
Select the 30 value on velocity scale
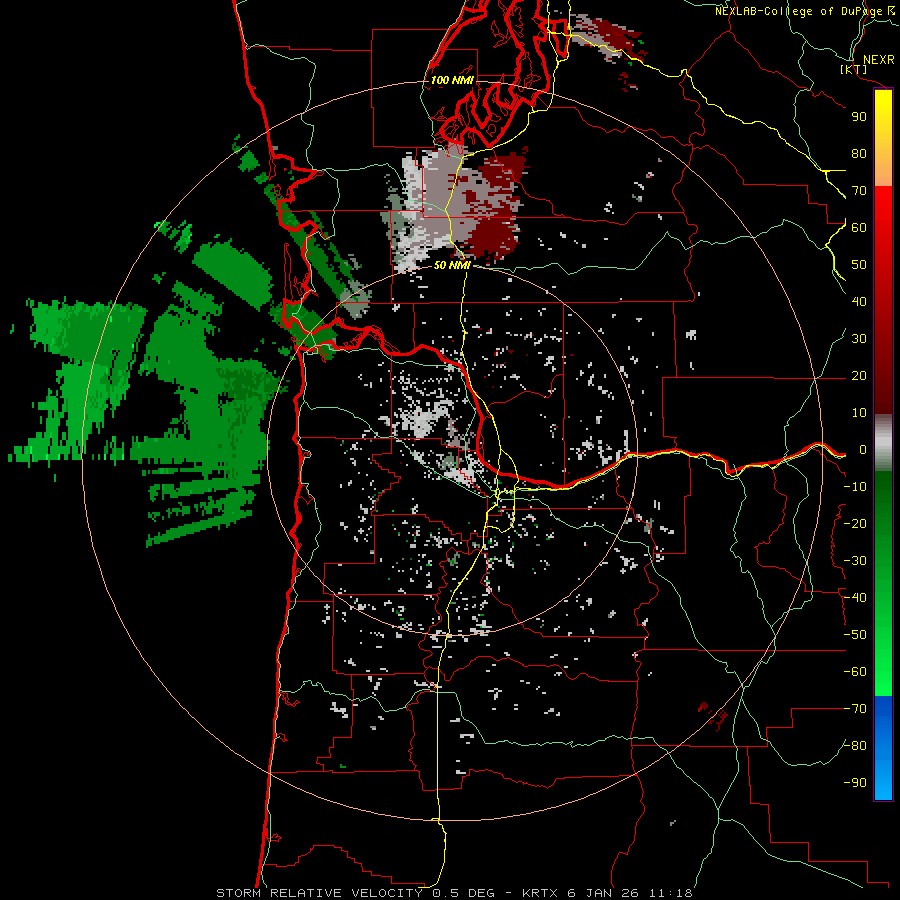[859, 339]
